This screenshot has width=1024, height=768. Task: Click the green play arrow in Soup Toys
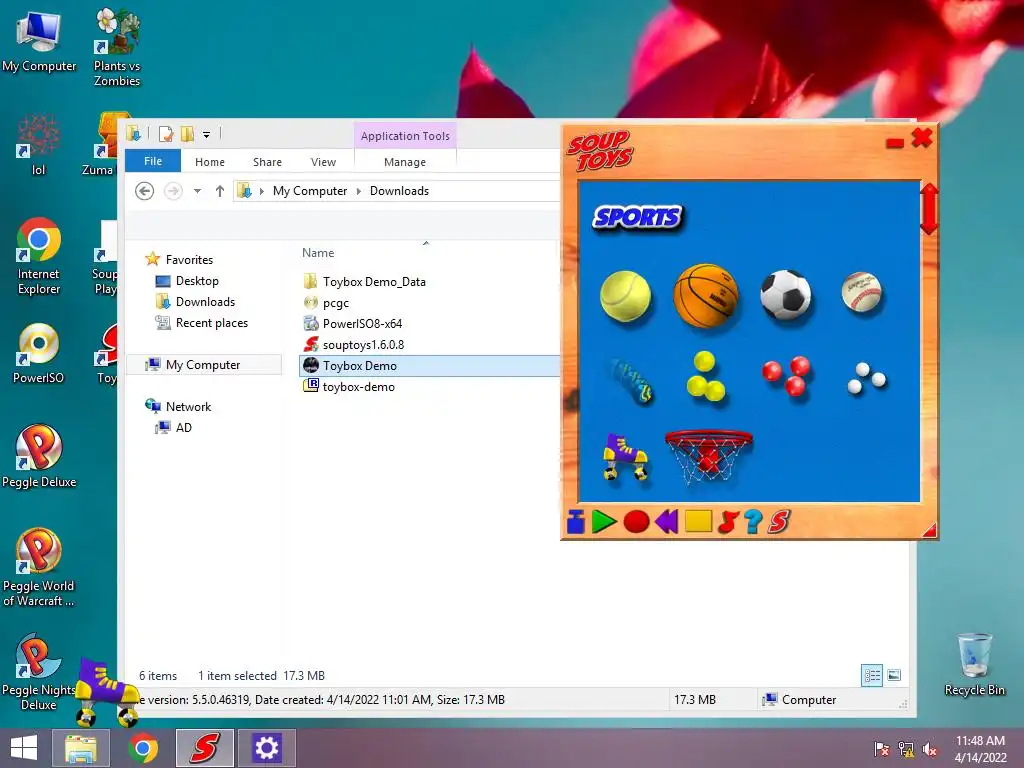pos(603,522)
